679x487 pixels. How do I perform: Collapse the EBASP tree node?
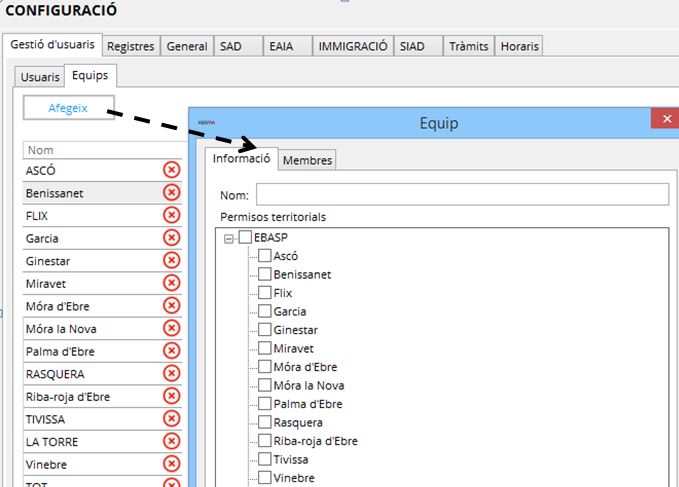pyautogui.click(x=229, y=238)
